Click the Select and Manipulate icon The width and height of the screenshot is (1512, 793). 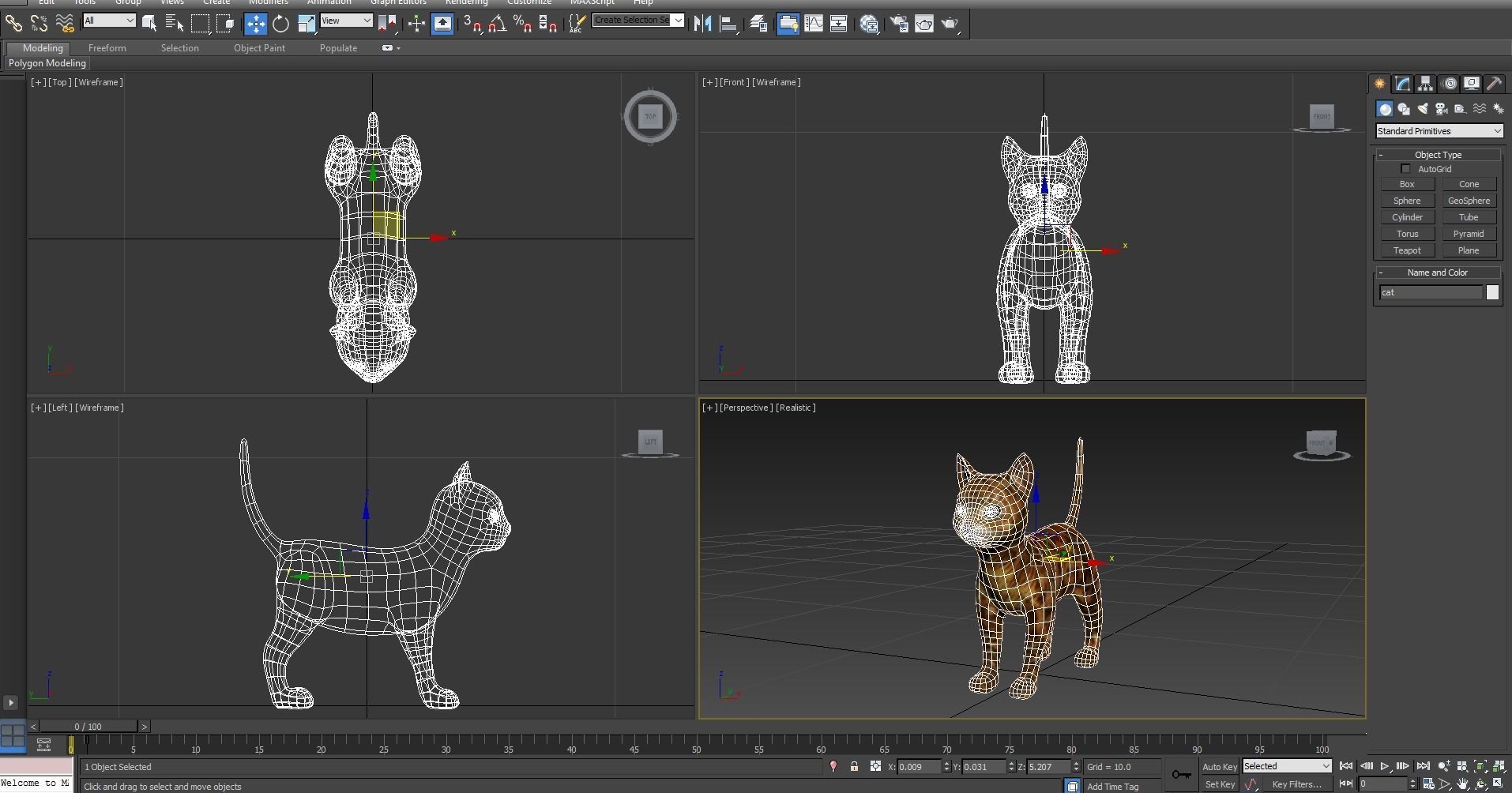(x=416, y=24)
